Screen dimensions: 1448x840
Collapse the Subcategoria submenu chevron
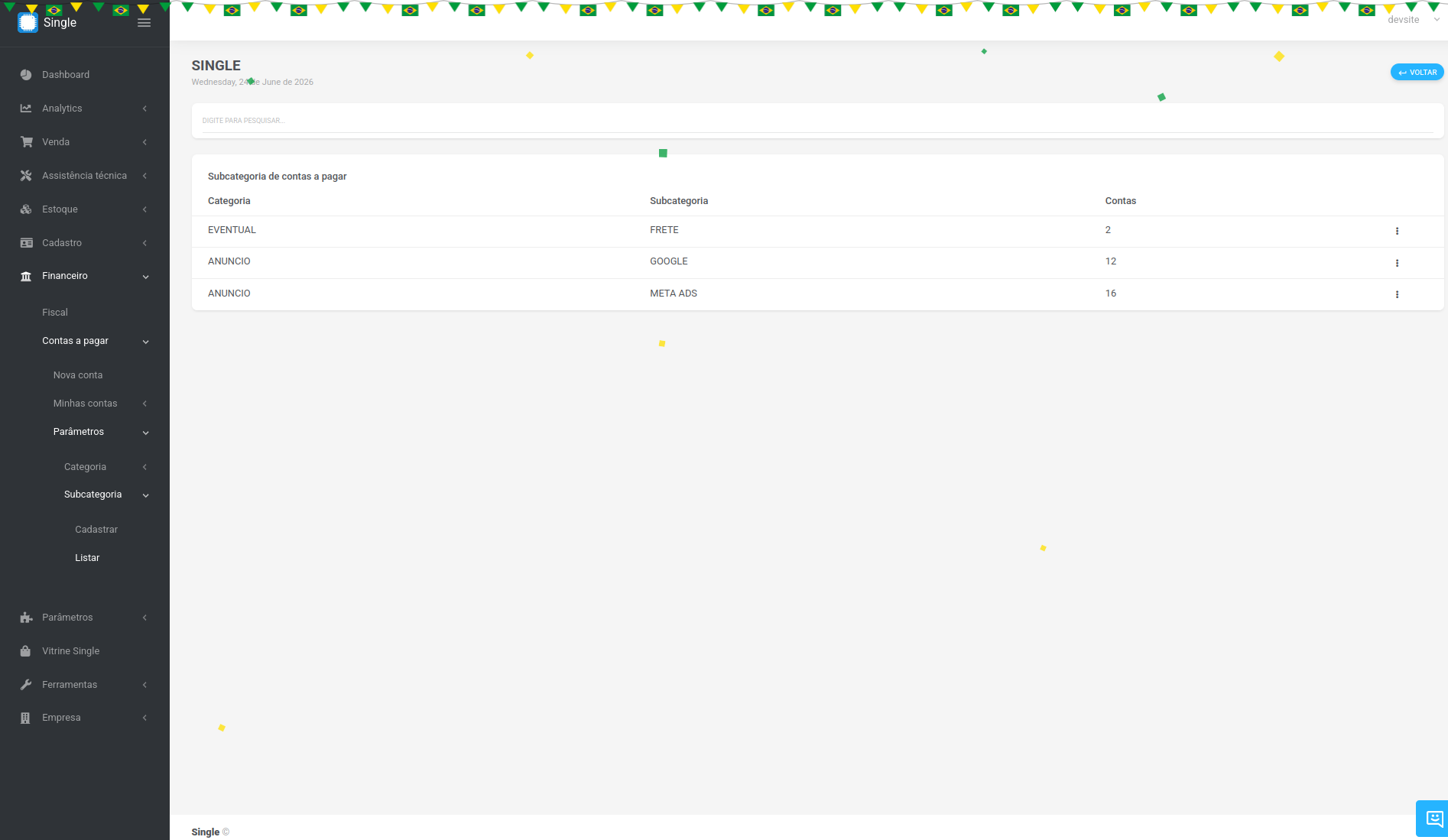pyautogui.click(x=145, y=495)
